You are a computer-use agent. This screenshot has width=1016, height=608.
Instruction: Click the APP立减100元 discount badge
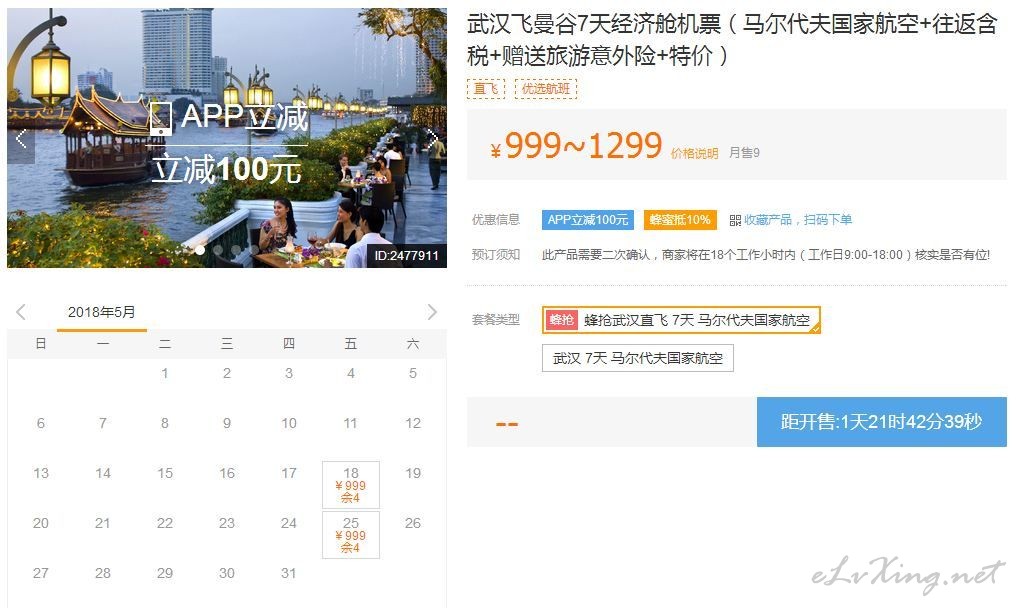[x=588, y=220]
